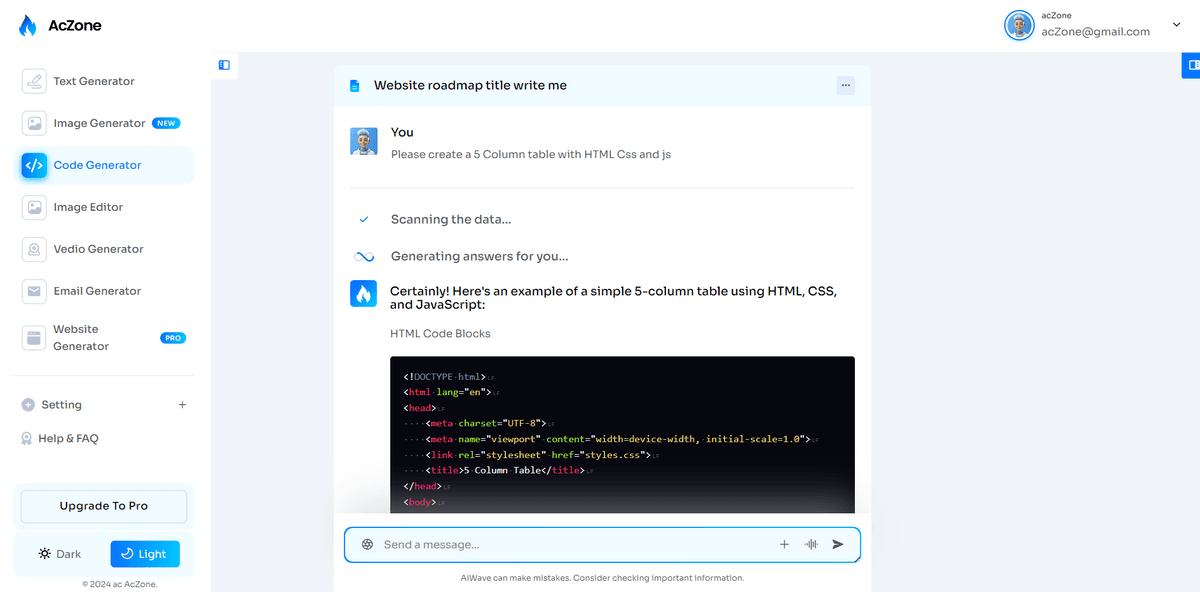Open the three-dot chat options menu
Screen dimensions: 1200x592
pos(846,85)
